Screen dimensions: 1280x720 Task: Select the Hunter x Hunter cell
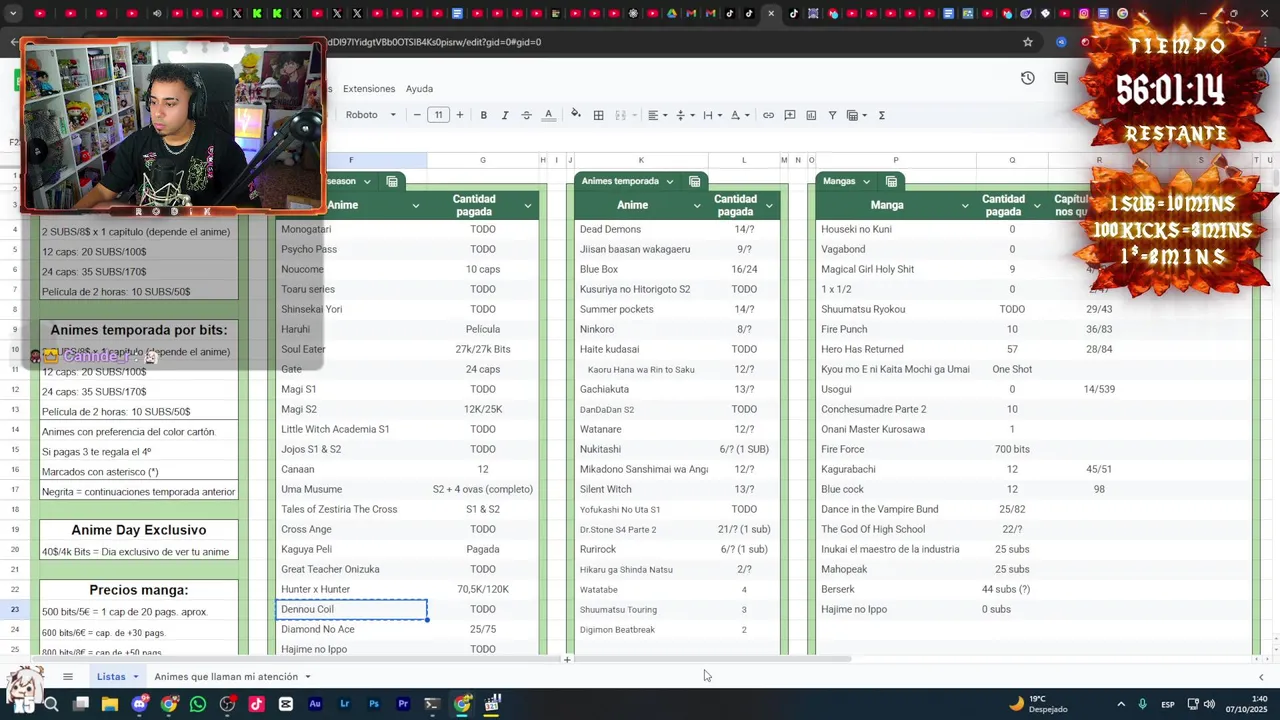351,589
